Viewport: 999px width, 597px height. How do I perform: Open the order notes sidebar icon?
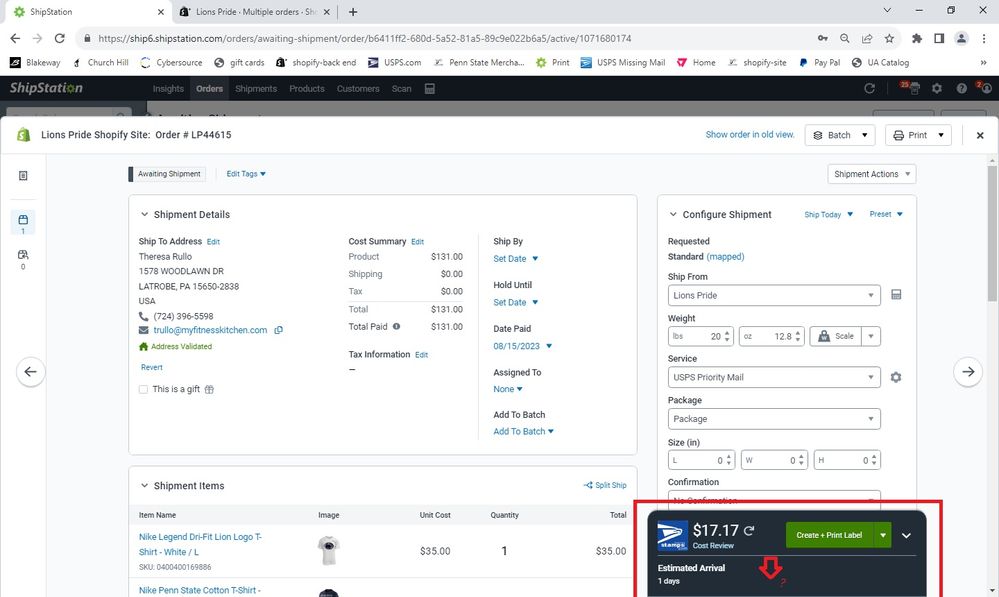pos(24,176)
